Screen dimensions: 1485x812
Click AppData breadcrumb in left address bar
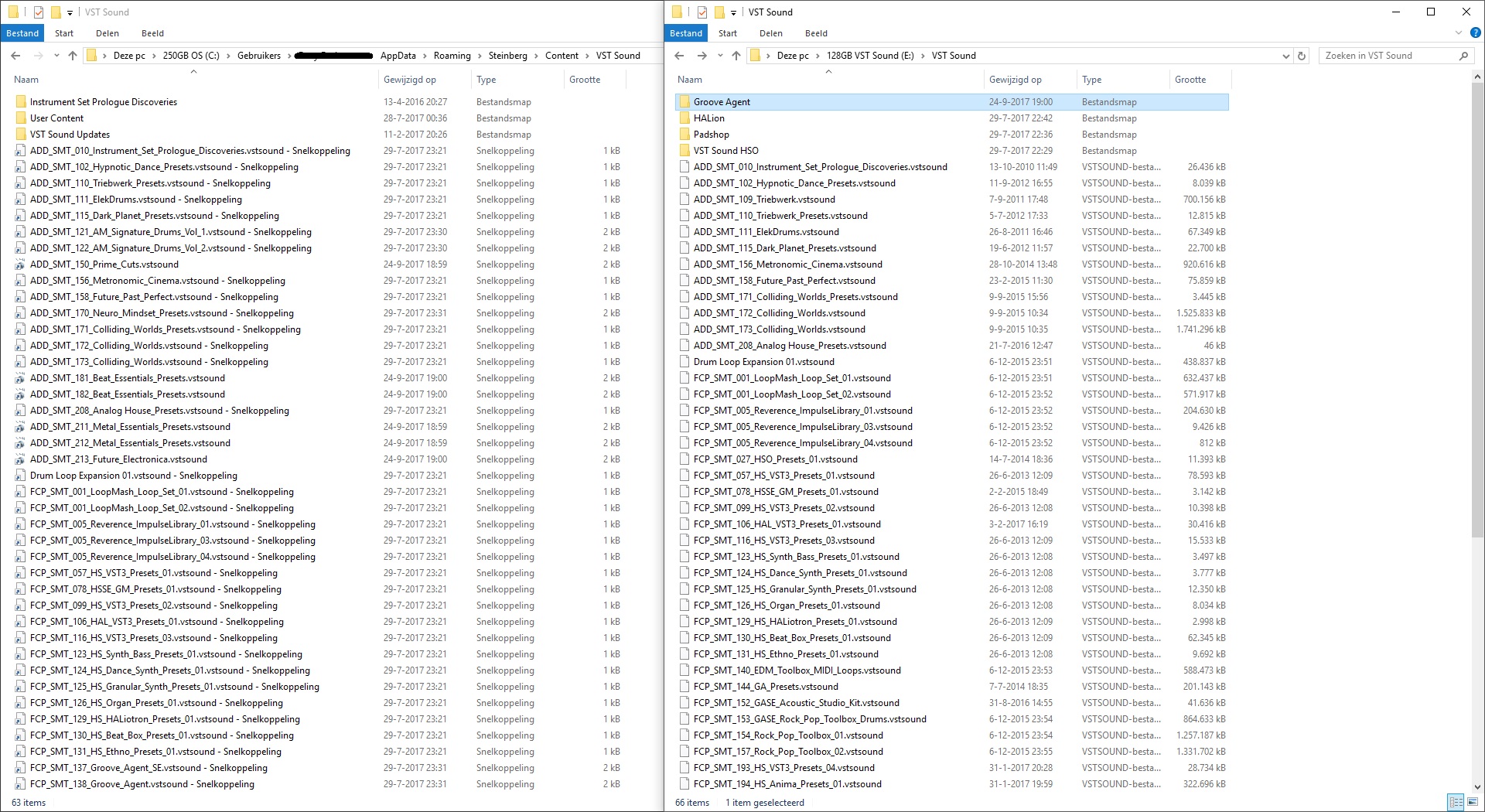pos(398,56)
